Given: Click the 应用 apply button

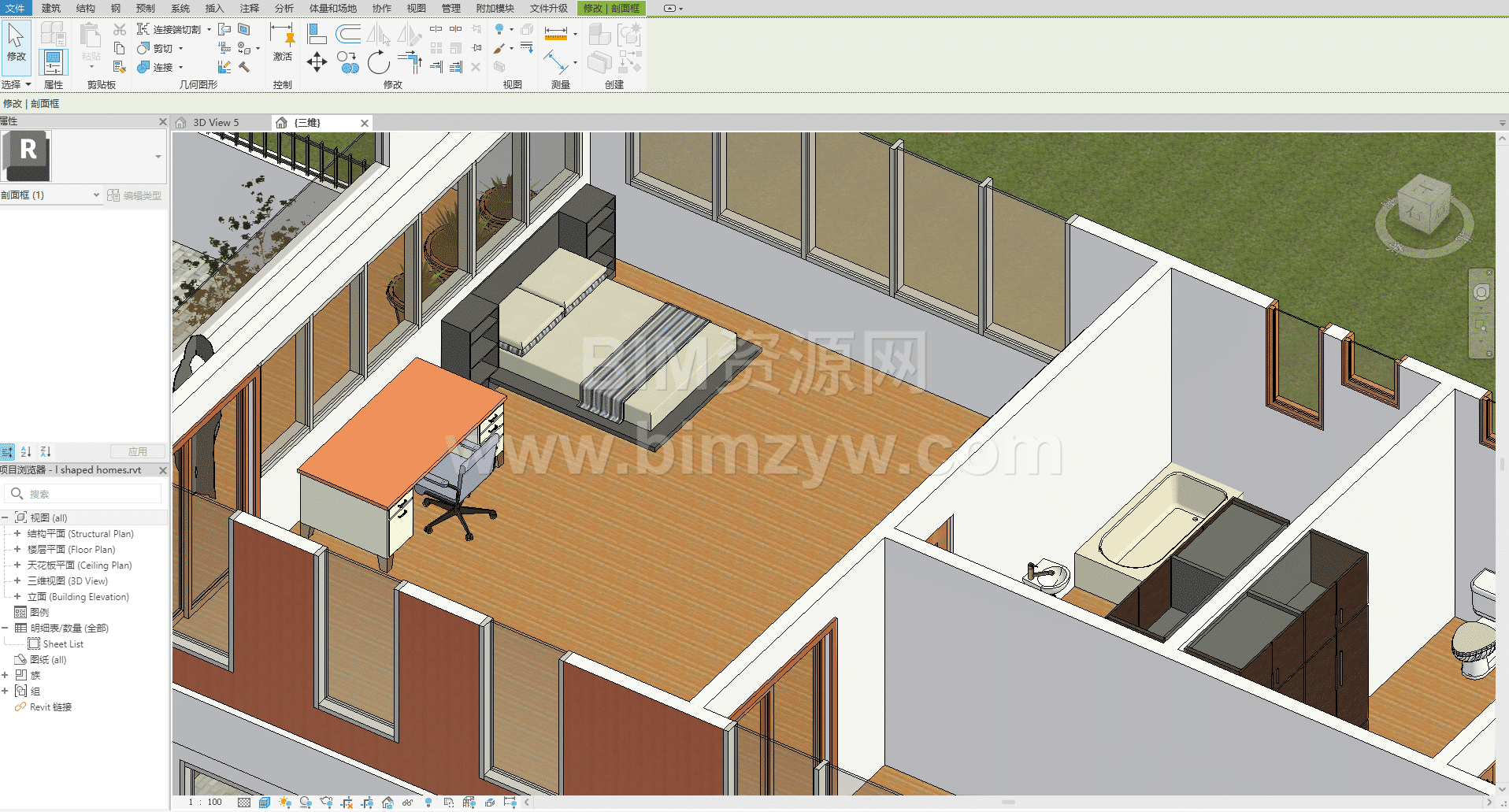Looking at the screenshot, I should pos(138,452).
